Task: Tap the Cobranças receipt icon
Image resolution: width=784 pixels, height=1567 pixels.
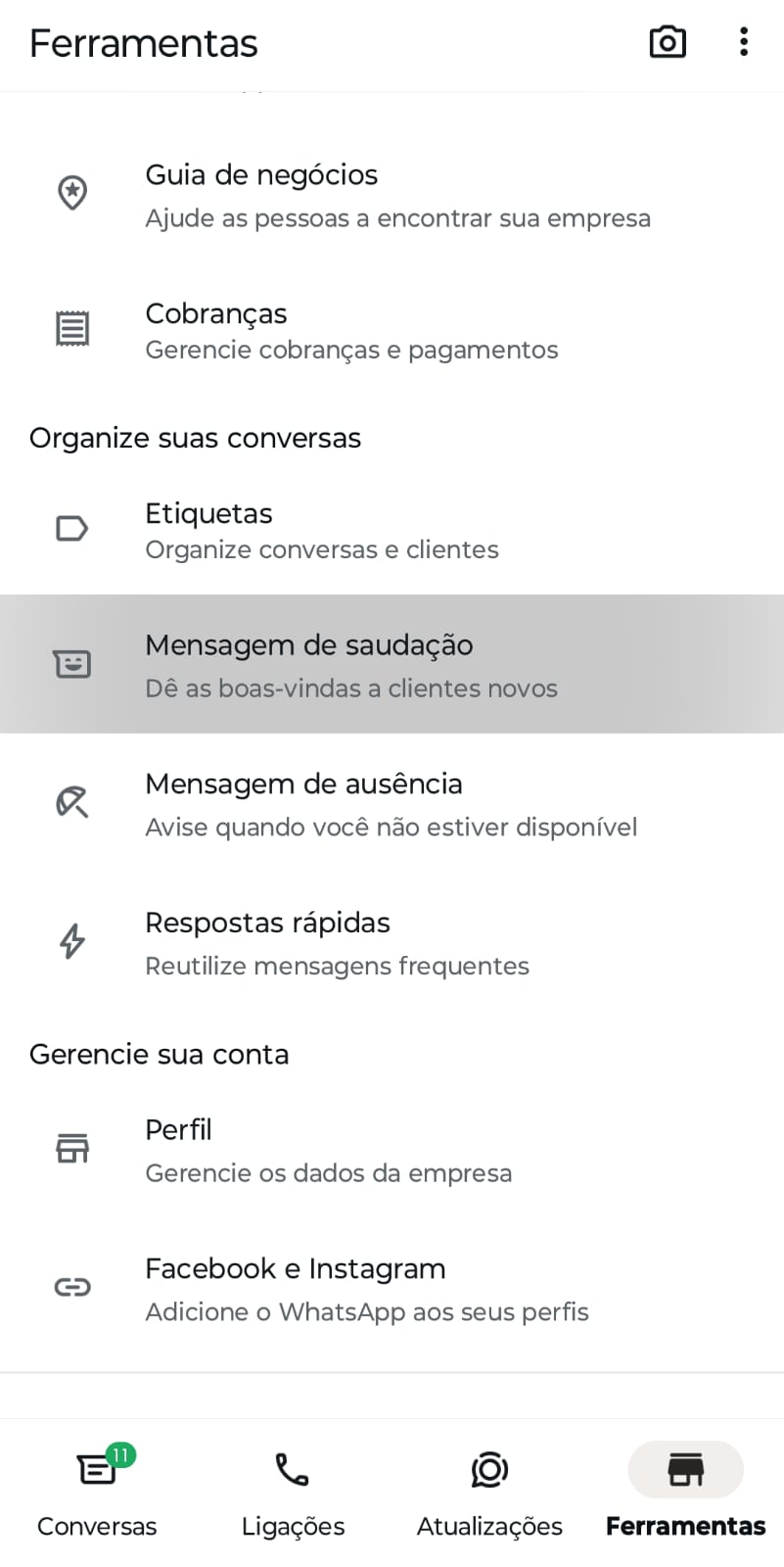Action: 72,329
